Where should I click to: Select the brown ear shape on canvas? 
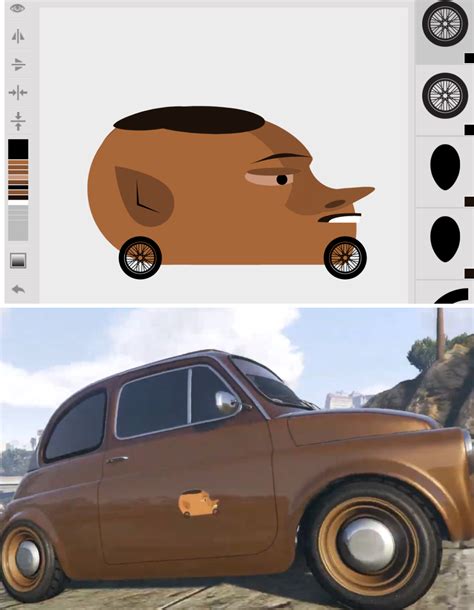144,196
